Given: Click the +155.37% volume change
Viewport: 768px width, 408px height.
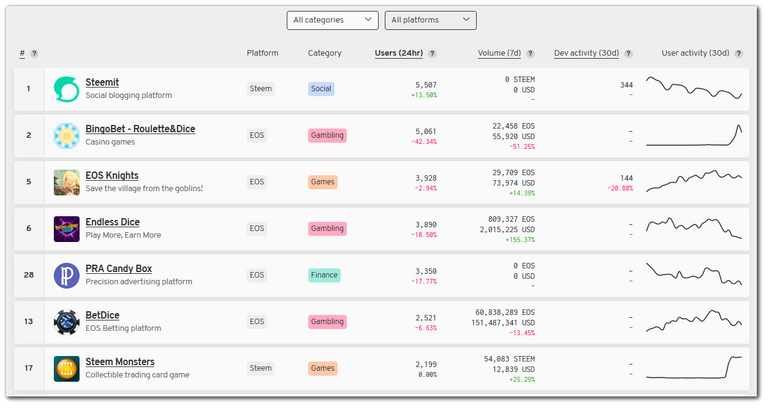Looking at the screenshot, I should click(520, 240).
